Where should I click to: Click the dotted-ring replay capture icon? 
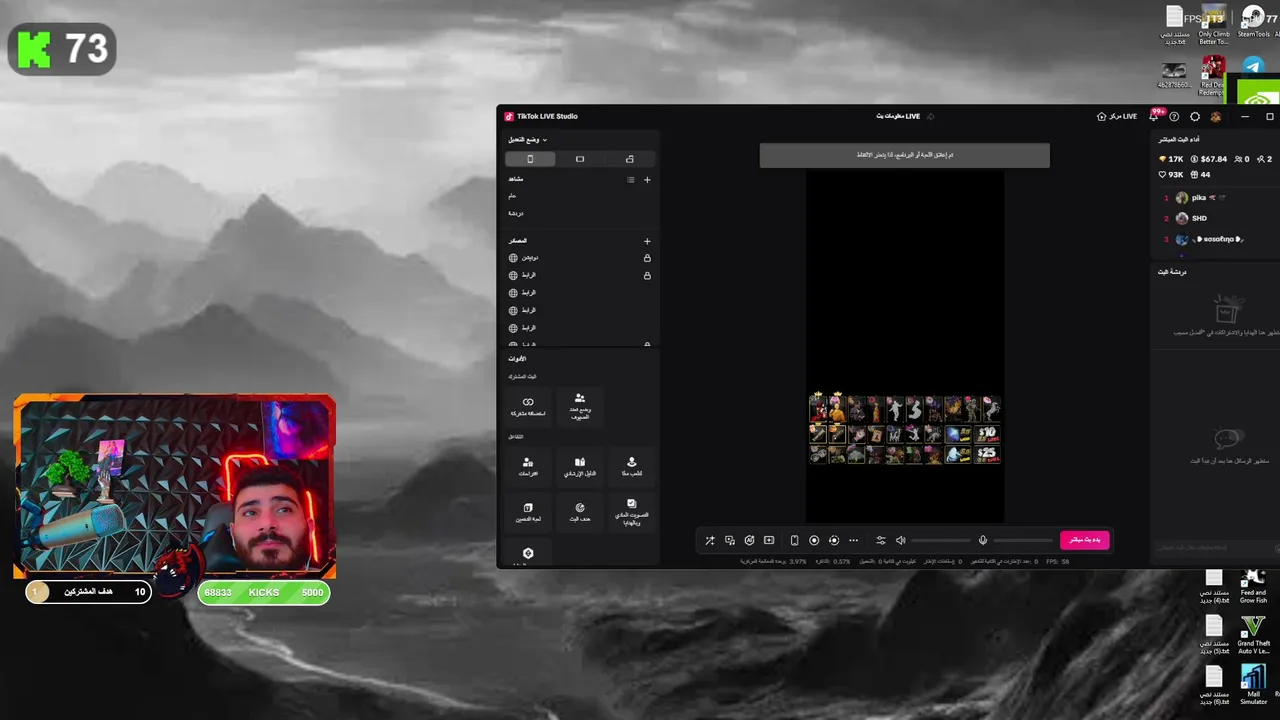coord(834,540)
